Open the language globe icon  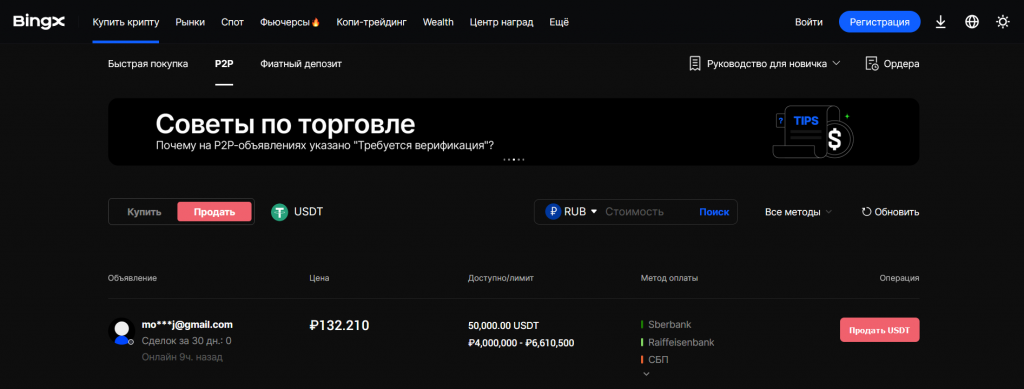pyautogui.click(x=972, y=22)
